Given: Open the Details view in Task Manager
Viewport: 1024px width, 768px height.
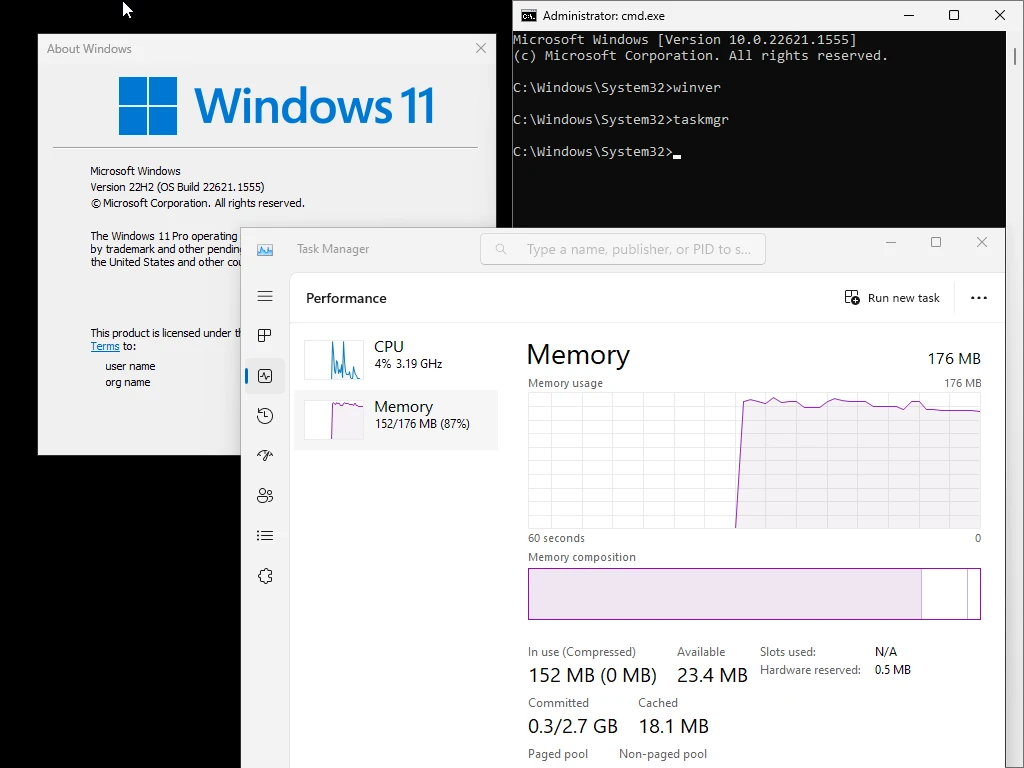Looking at the screenshot, I should pyautogui.click(x=264, y=535).
